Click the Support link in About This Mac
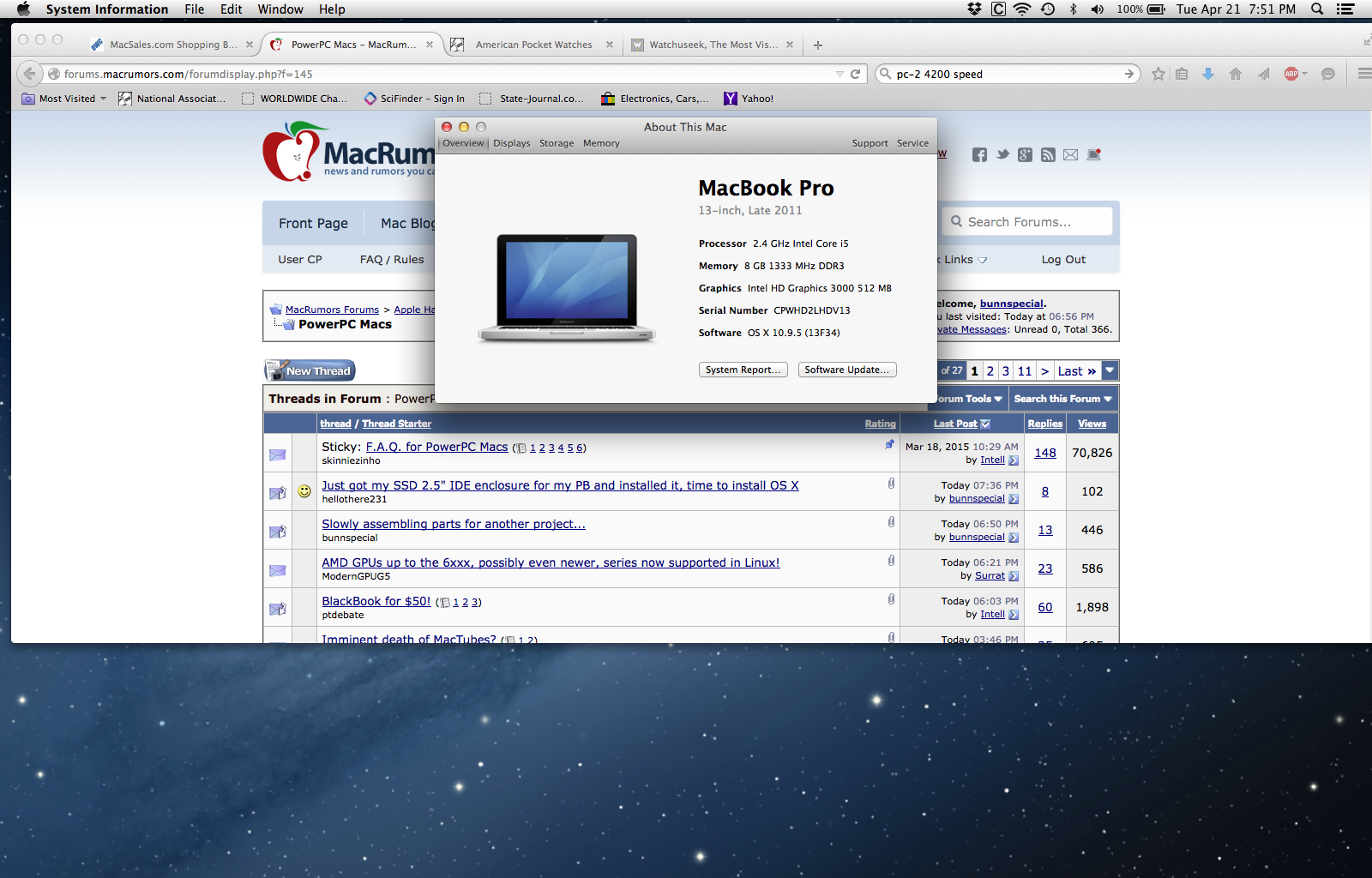The width and height of the screenshot is (1372, 878). (x=870, y=143)
